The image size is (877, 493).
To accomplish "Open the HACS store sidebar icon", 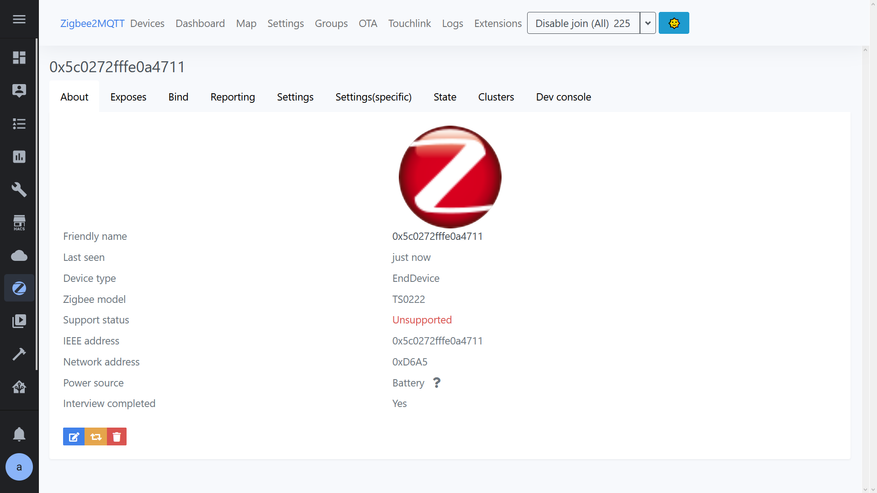I will [19, 223].
